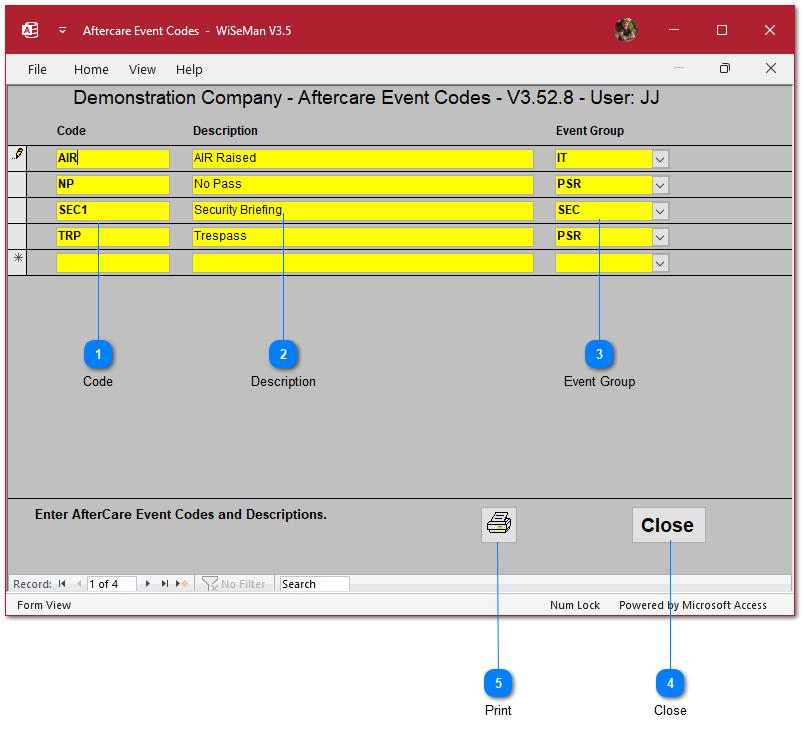
Task: Expand Event Group dropdown for AIR row
Action: [x=660, y=159]
